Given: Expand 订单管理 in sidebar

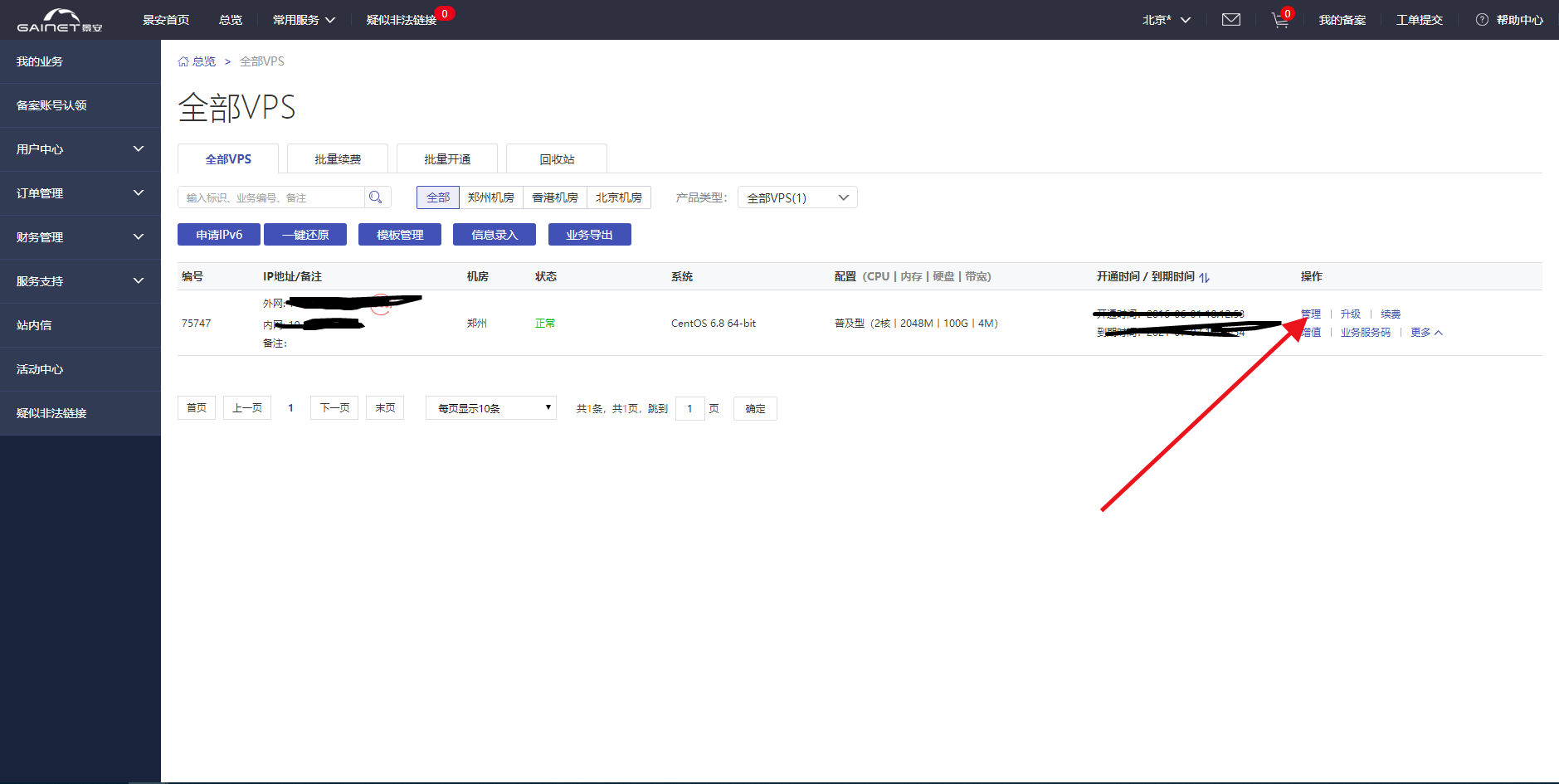Looking at the screenshot, I should click(80, 193).
